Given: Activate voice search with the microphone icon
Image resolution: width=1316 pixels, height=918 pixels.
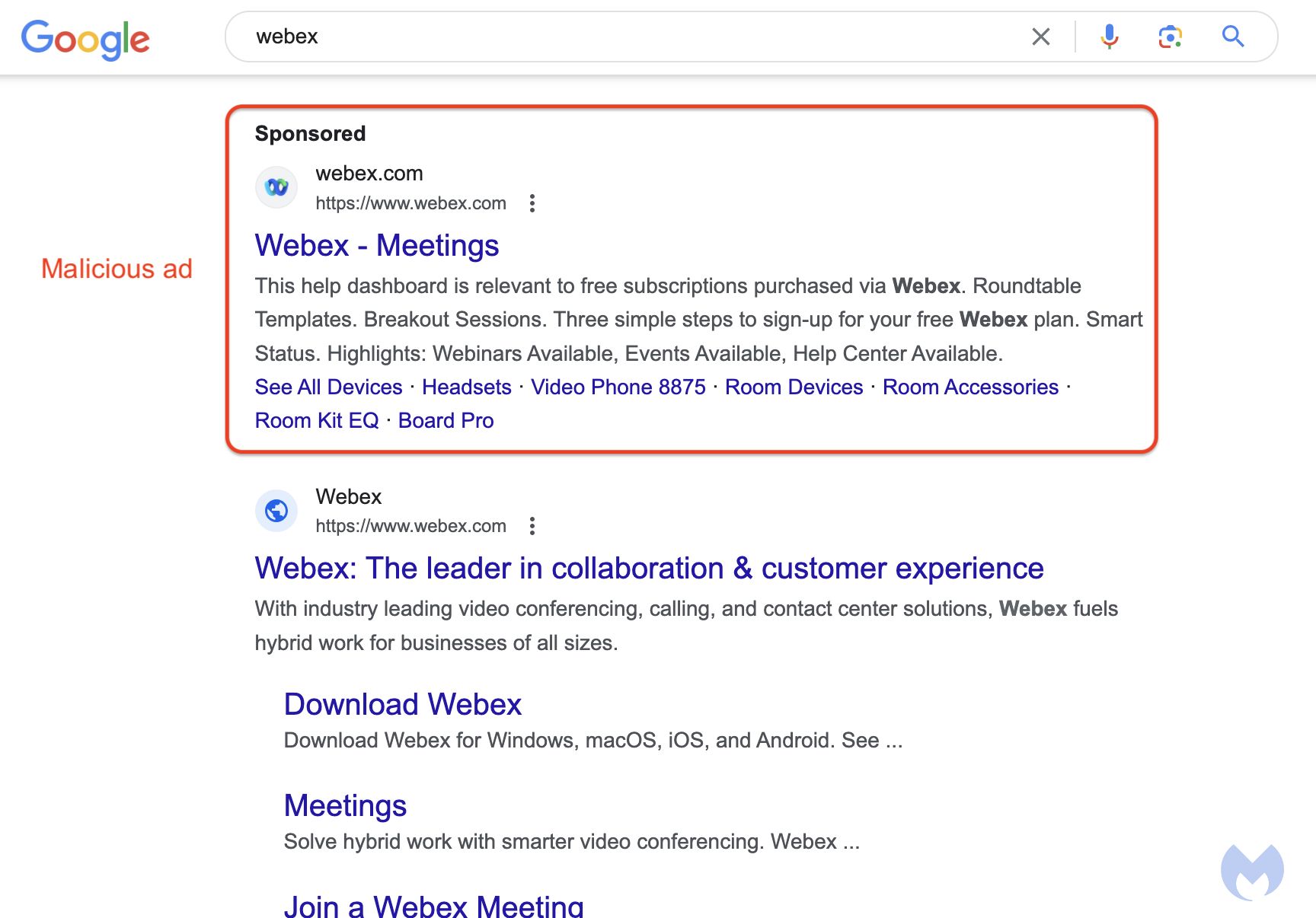Looking at the screenshot, I should click(1110, 36).
